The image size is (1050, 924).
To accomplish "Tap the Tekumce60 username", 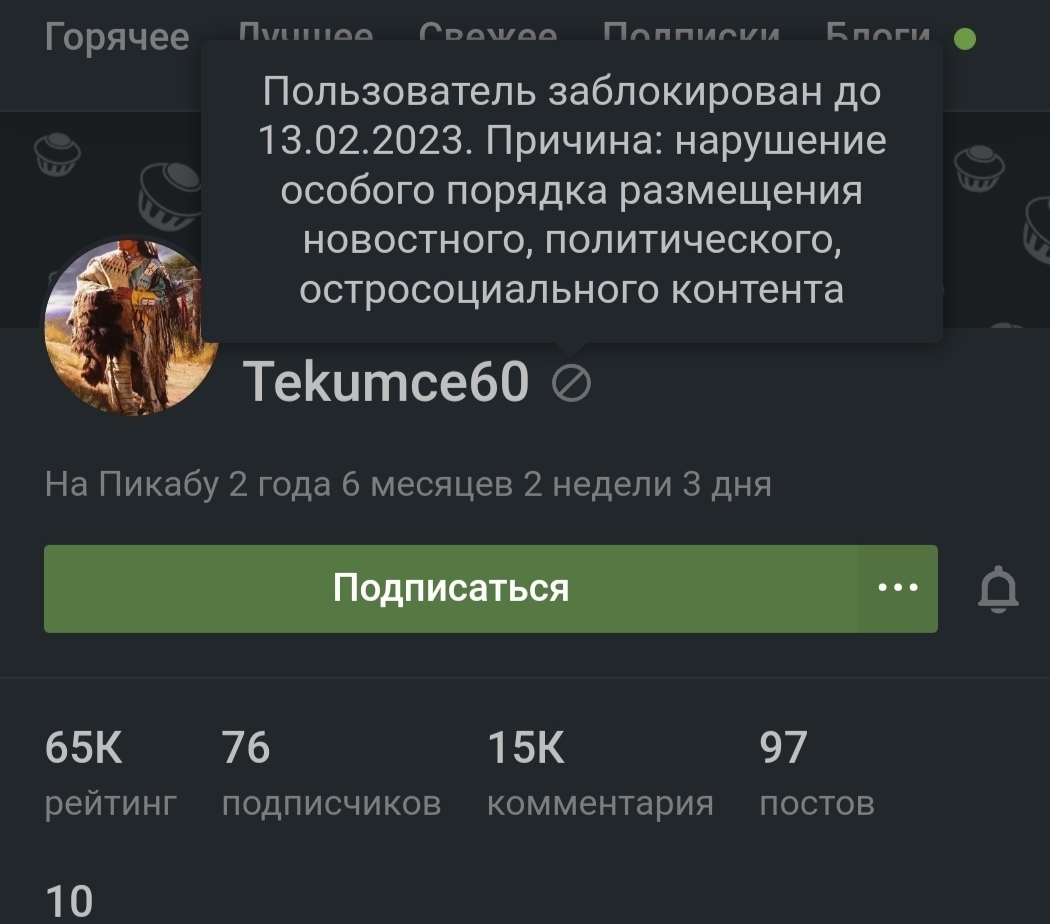I will [x=386, y=382].
